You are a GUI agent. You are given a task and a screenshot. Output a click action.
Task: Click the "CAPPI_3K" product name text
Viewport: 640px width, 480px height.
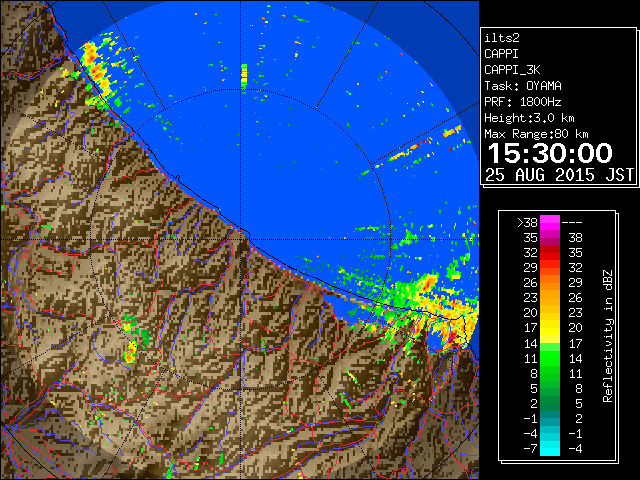pyautogui.click(x=512, y=70)
